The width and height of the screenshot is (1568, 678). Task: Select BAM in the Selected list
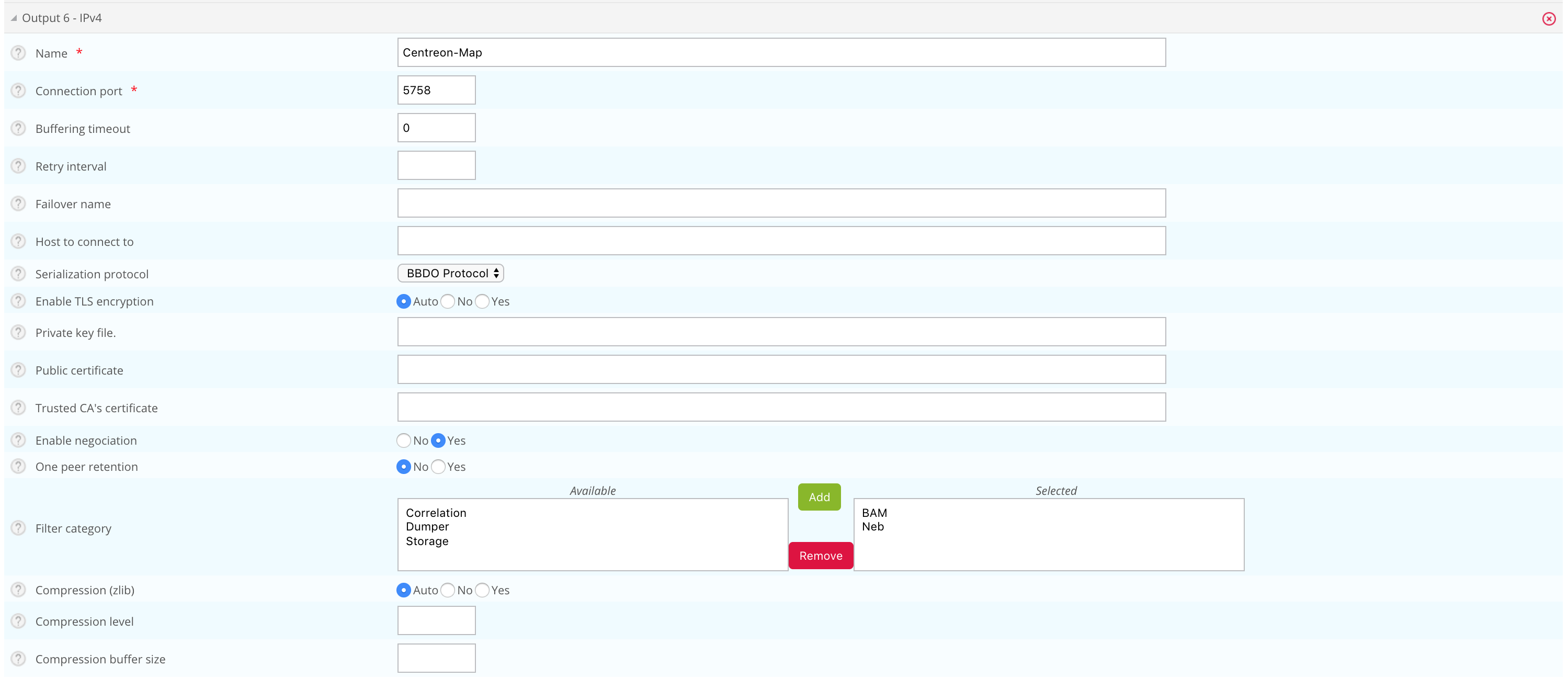[x=874, y=513]
